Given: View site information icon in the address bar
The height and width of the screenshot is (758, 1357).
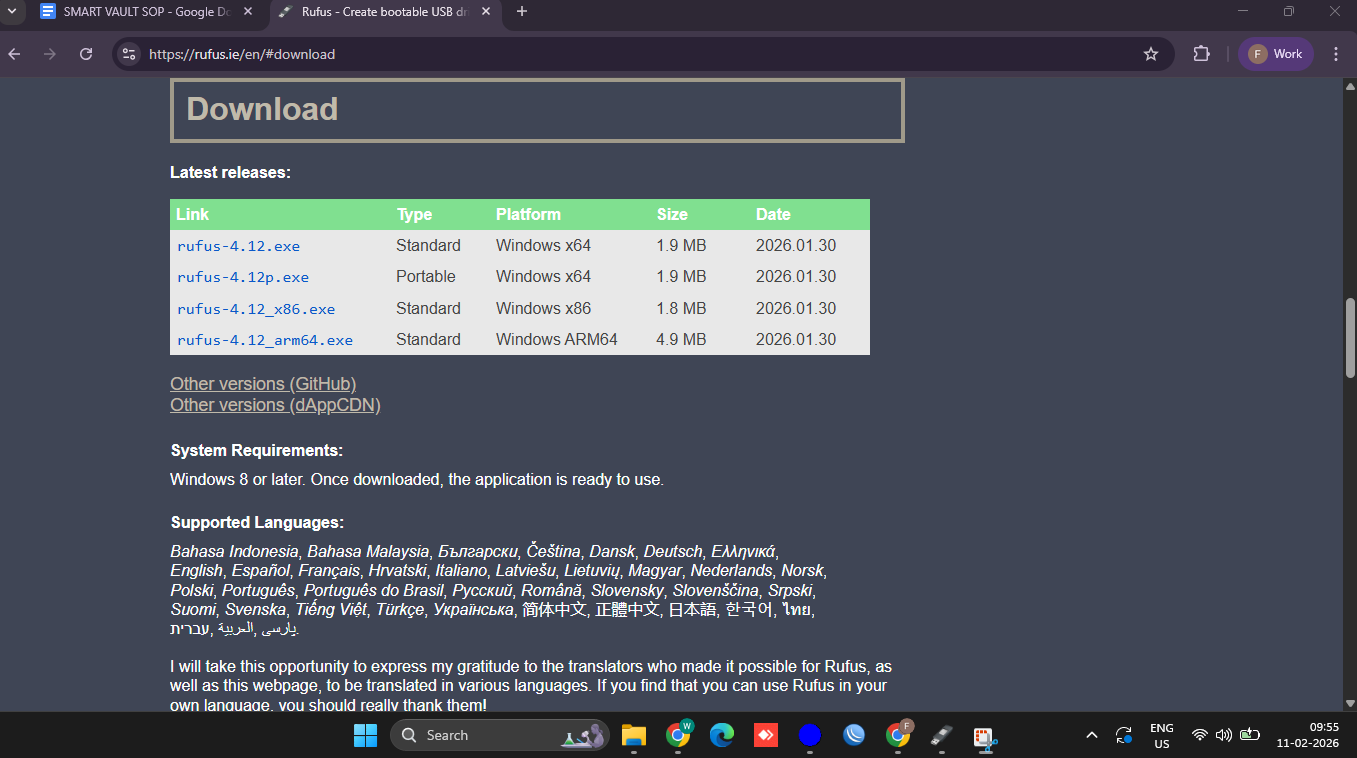Looking at the screenshot, I should click(x=129, y=54).
